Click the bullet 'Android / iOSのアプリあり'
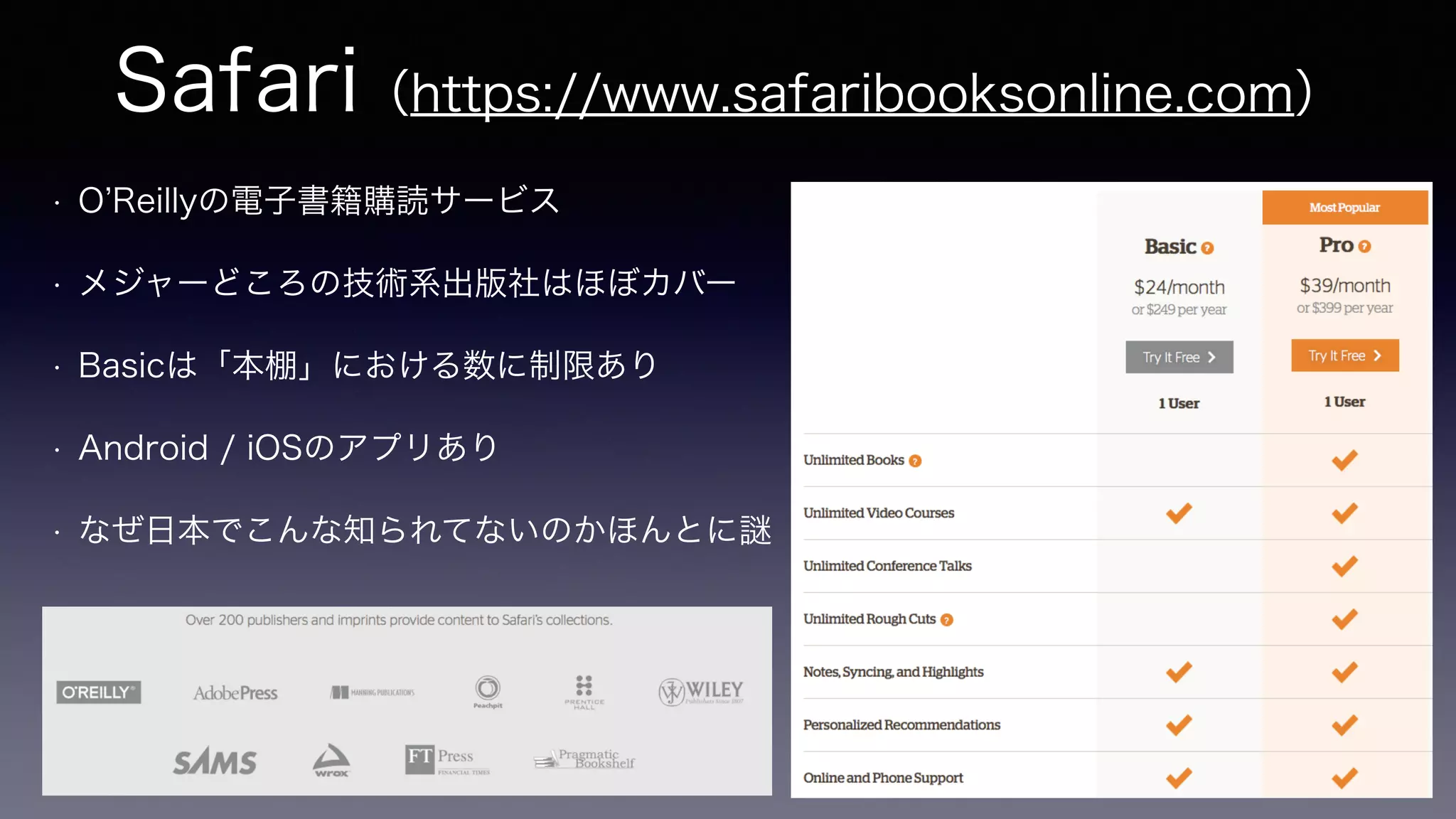The width and height of the screenshot is (1456, 819). point(289,448)
